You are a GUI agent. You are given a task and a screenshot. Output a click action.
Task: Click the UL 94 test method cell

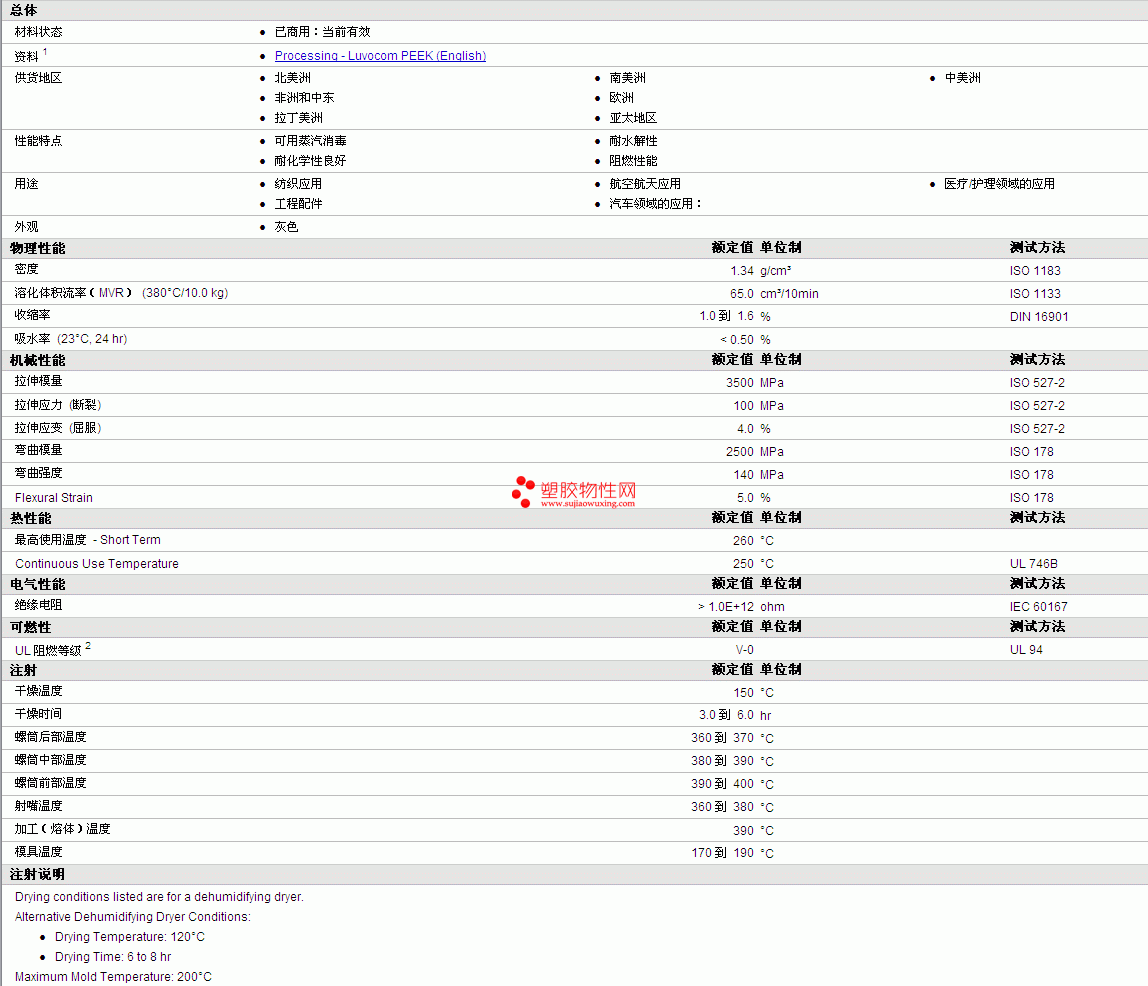1026,650
